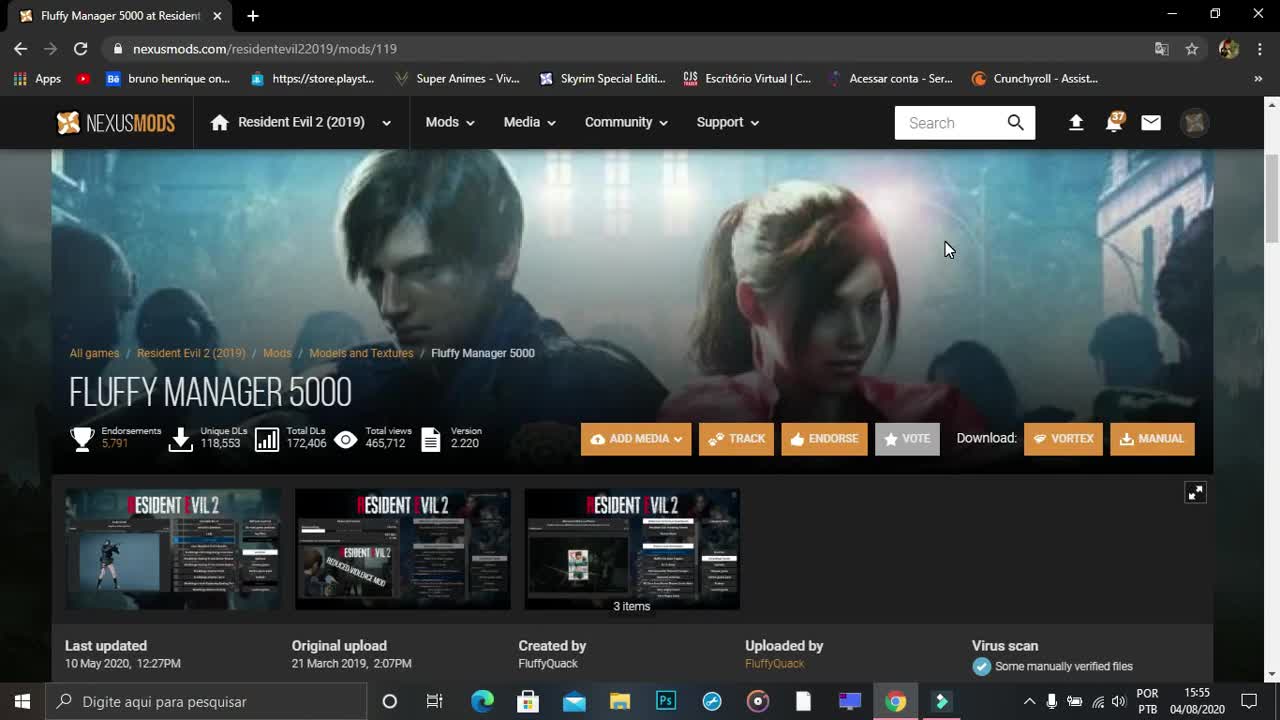This screenshot has height=720, width=1280.
Task: Close the Fluffy Manager 5000 tab
Action: [x=217, y=16]
